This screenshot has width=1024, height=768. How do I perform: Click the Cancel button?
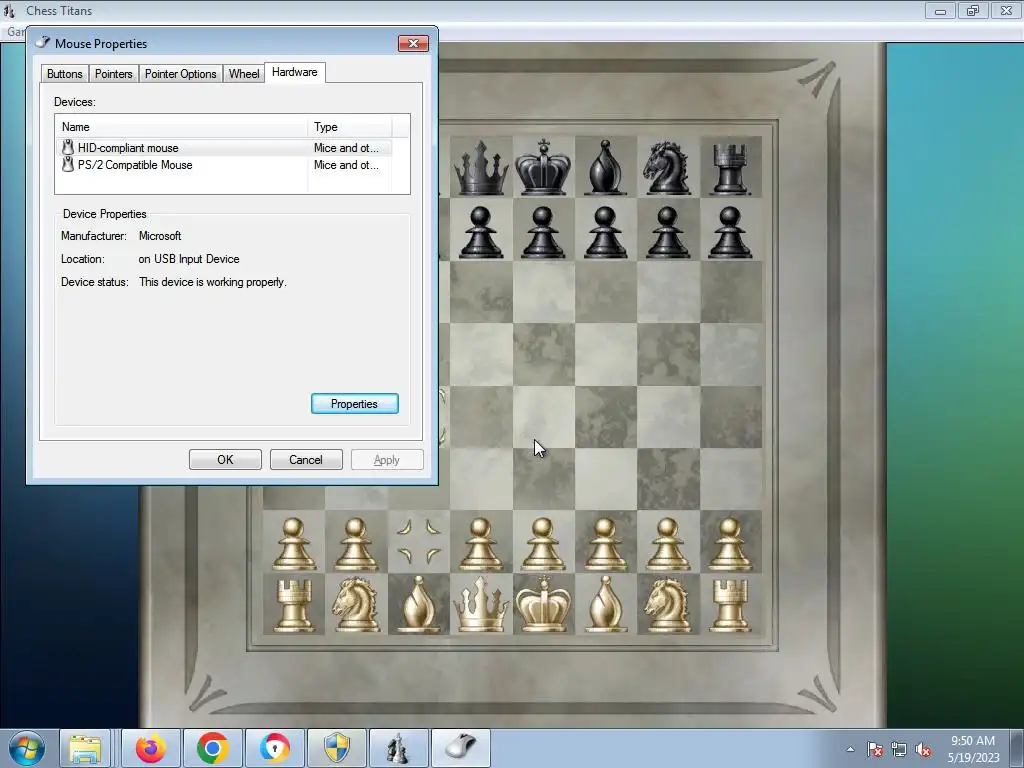(306, 460)
